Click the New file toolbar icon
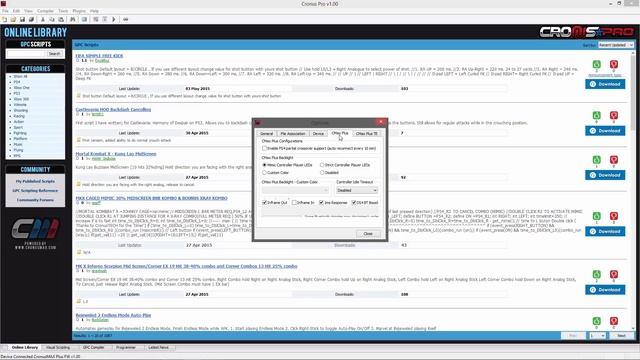Image resolution: width=640 pixels, height=360 pixels. coord(4,19)
